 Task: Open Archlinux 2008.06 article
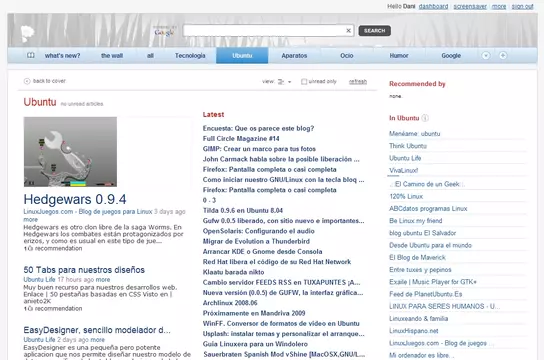tap(230, 303)
